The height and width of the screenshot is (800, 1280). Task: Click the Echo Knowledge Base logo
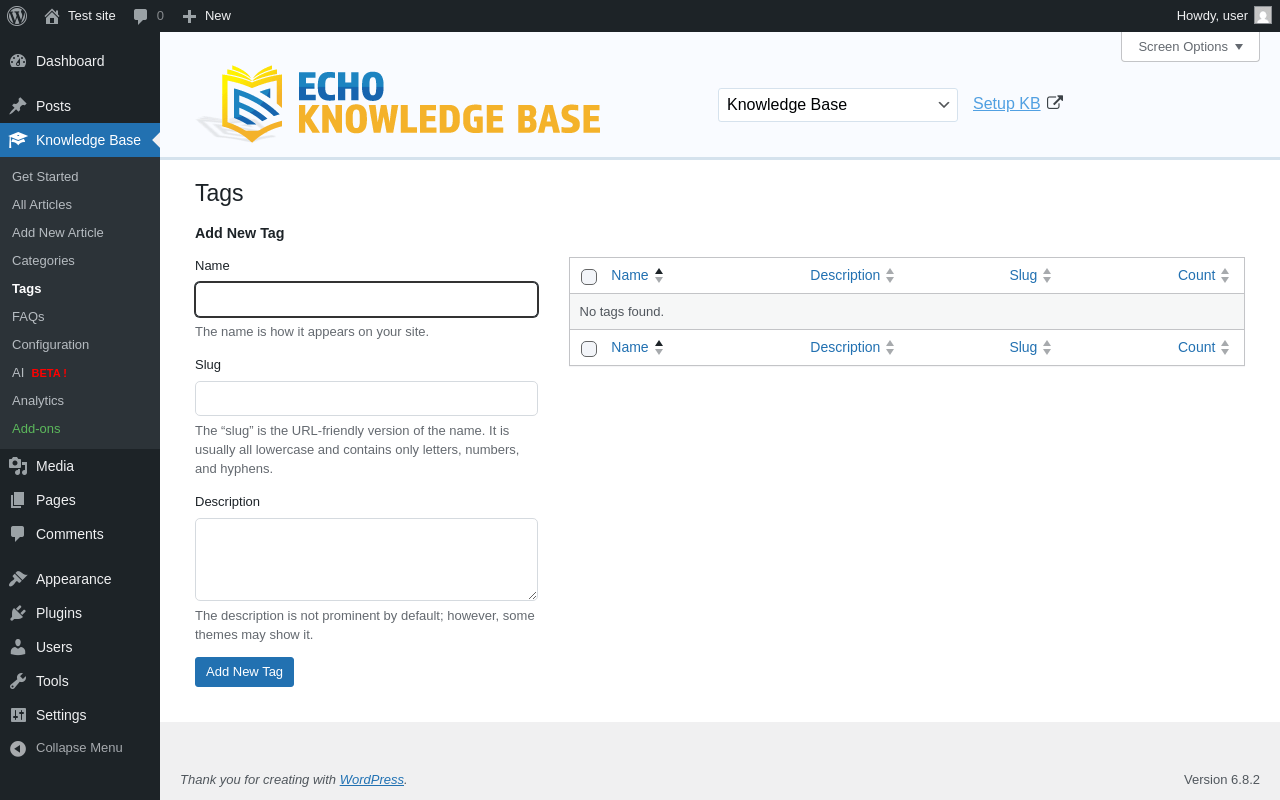[x=398, y=104]
